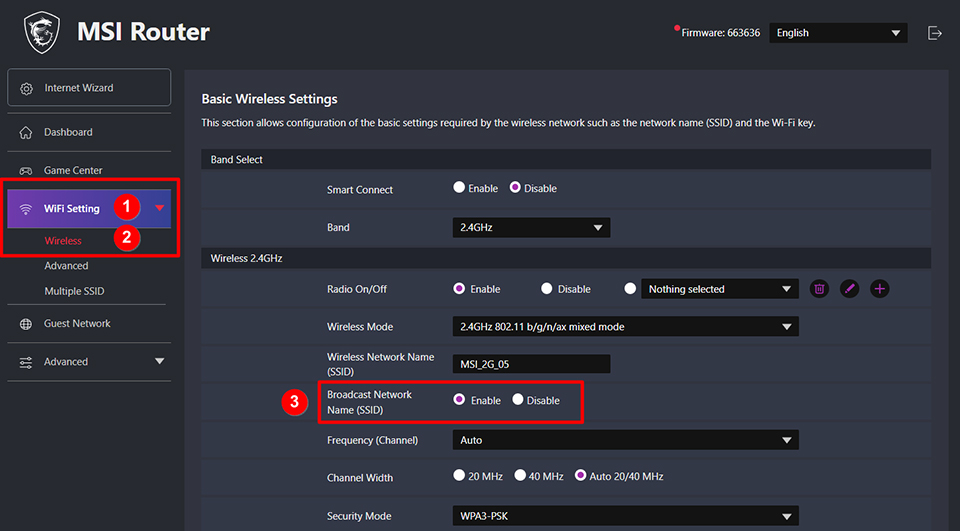
Task: Choose 20 MHz channel width
Action: point(459,475)
